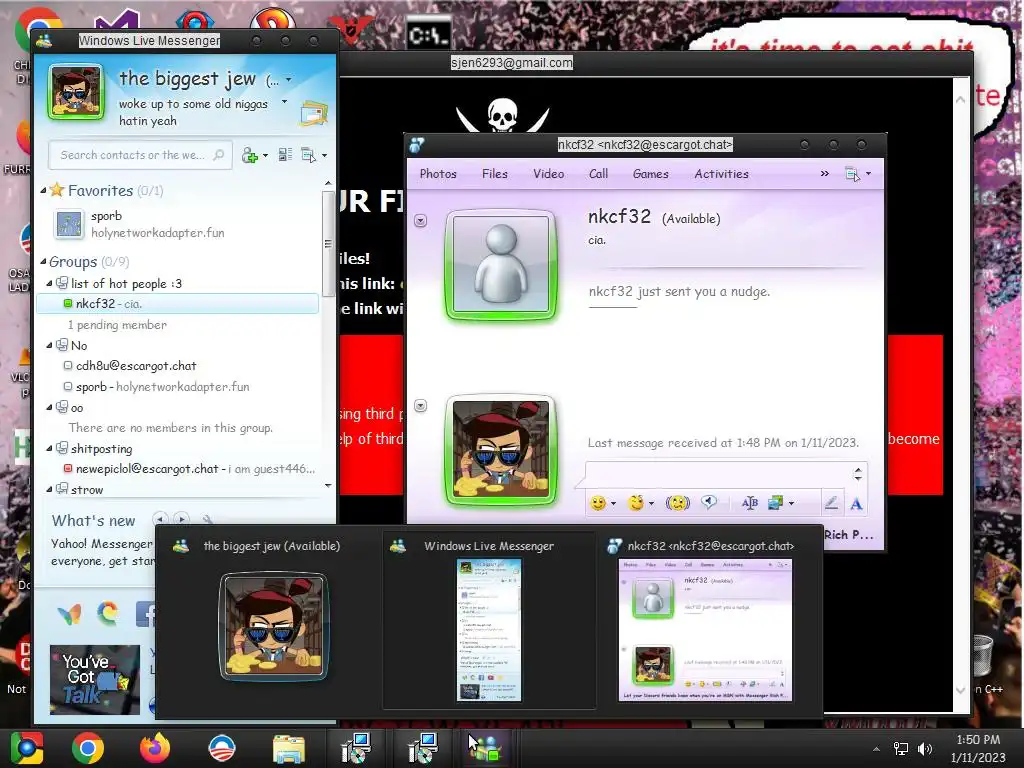Open the email inbox envelope icon

(314, 113)
